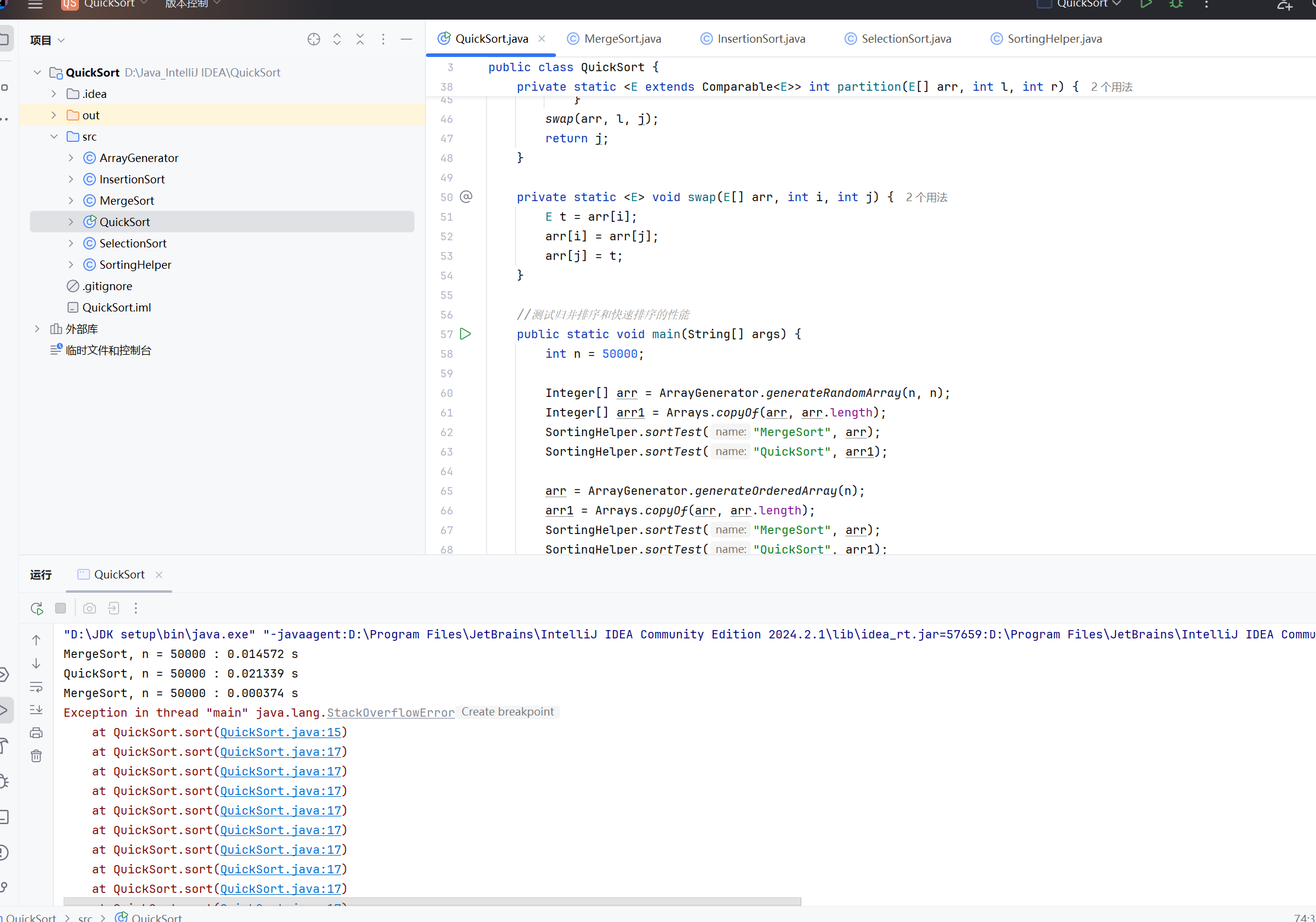Stop the running process
Viewport: 1316px width, 922px height.
click(61, 608)
